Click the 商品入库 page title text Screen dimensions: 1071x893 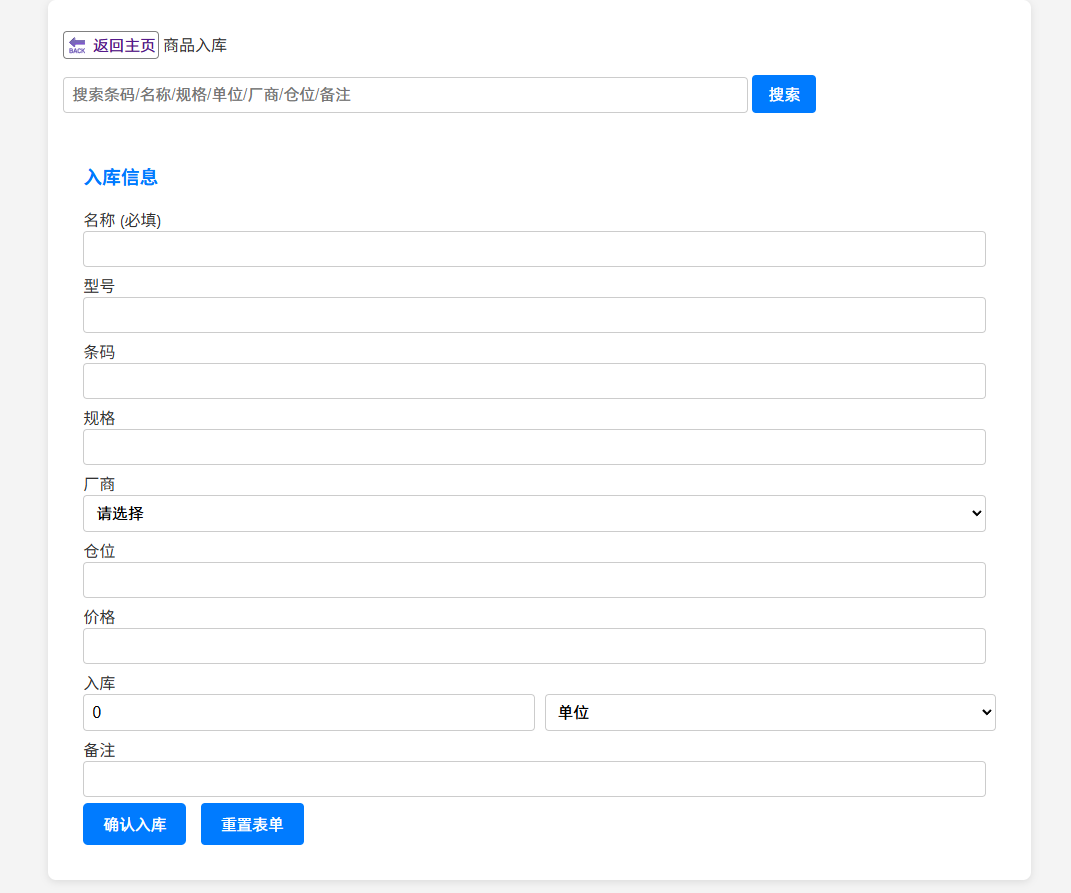point(195,45)
